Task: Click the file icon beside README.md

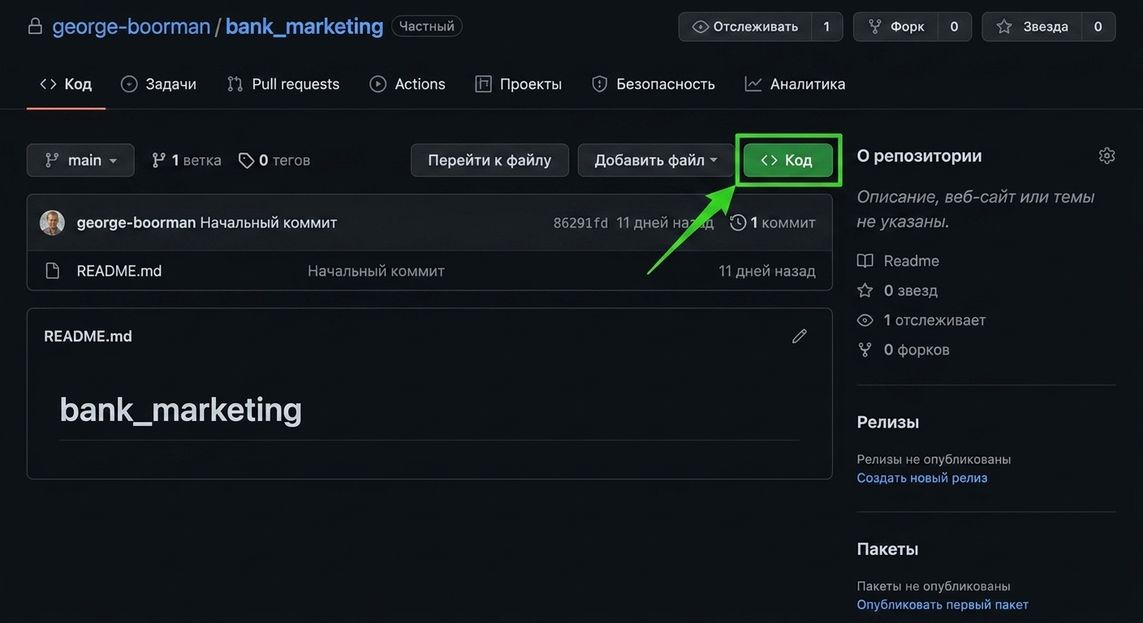Action: pos(52,271)
